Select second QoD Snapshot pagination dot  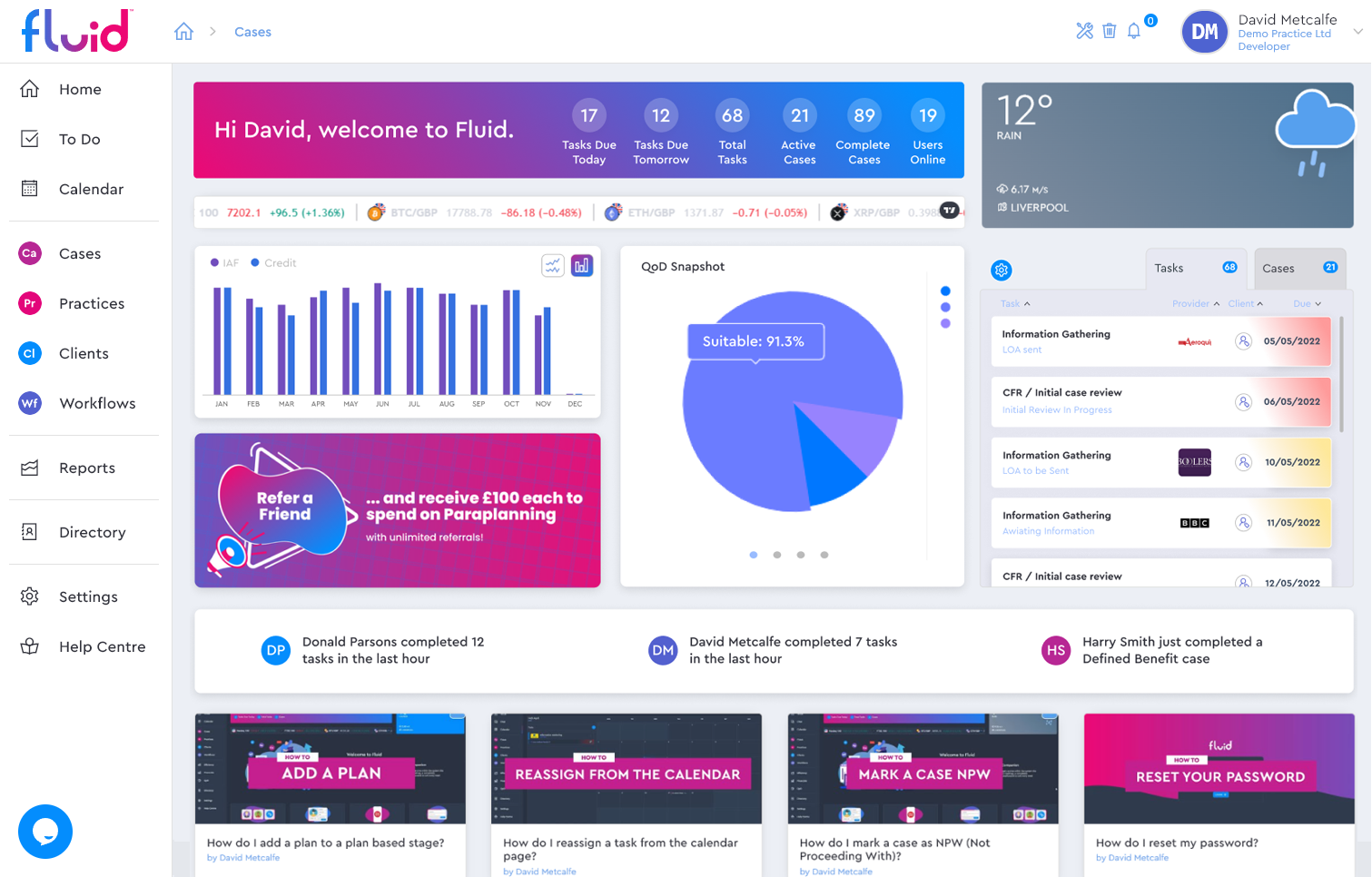[x=777, y=555]
